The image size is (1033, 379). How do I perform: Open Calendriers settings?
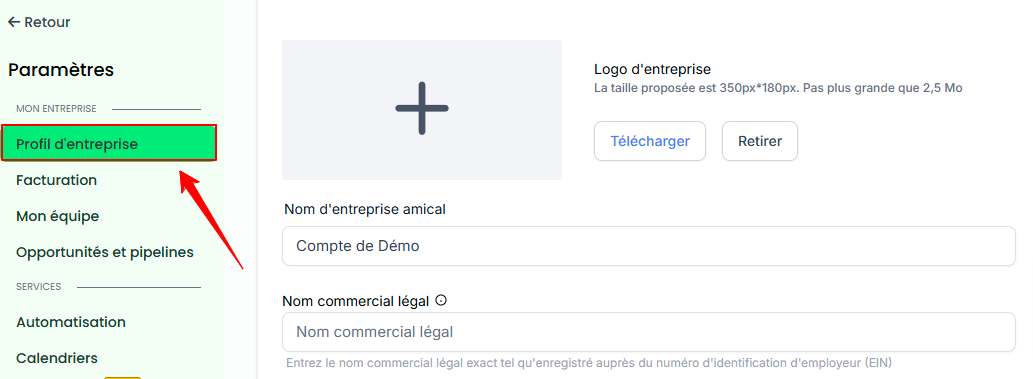pos(57,358)
